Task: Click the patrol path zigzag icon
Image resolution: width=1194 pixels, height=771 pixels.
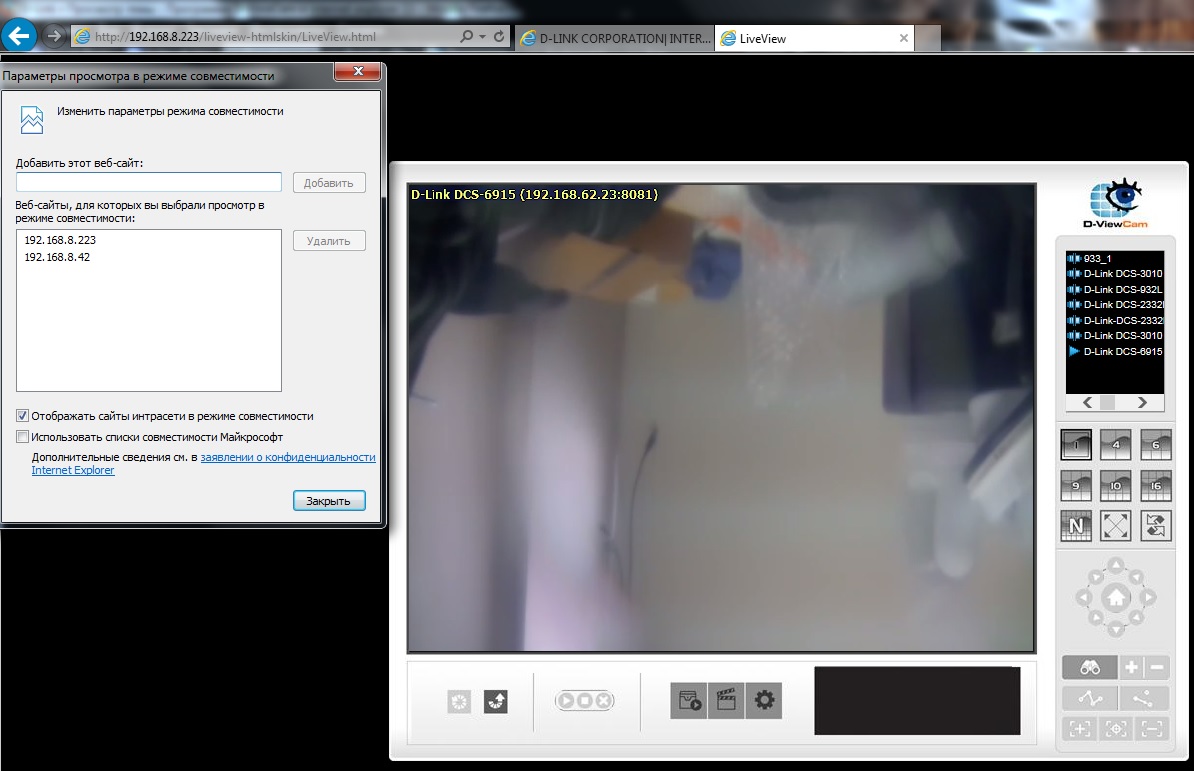Action: (x=1090, y=698)
